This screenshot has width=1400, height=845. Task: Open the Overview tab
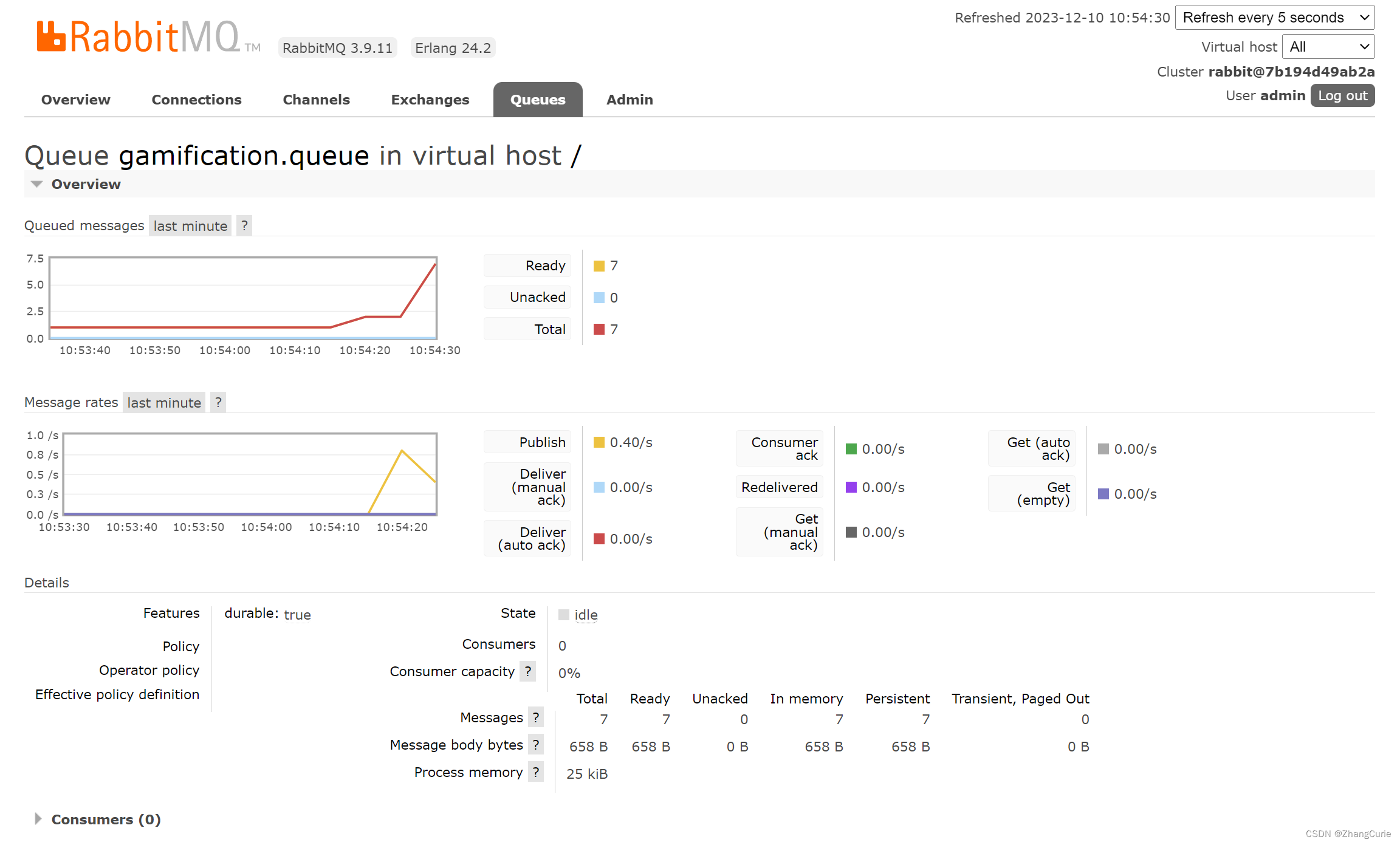coord(76,100)
